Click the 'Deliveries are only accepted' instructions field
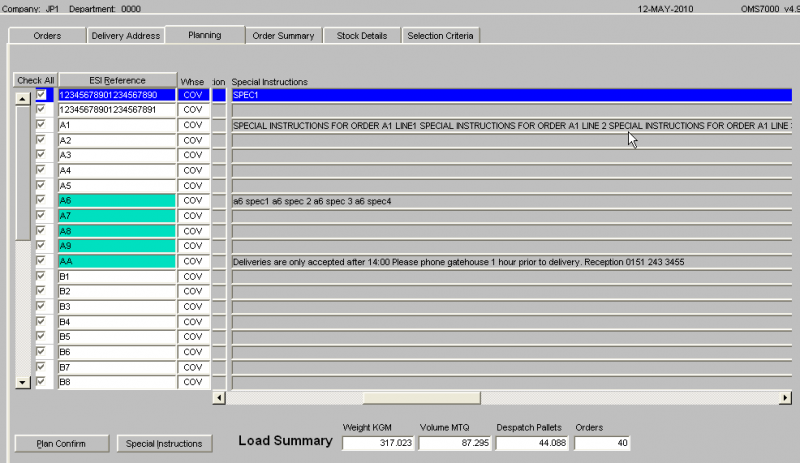 [512, 262]
